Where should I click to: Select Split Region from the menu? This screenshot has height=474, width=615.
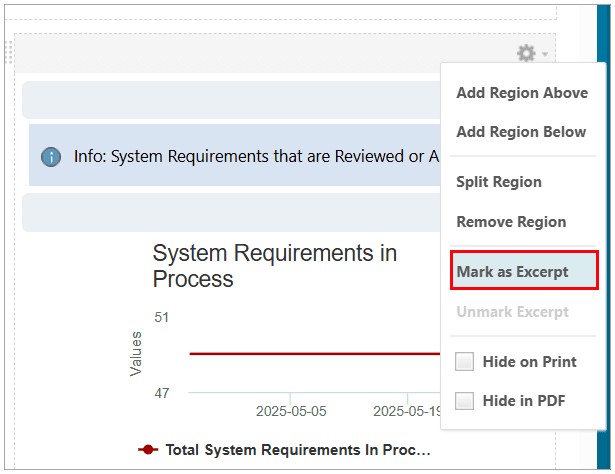(499, 182)
